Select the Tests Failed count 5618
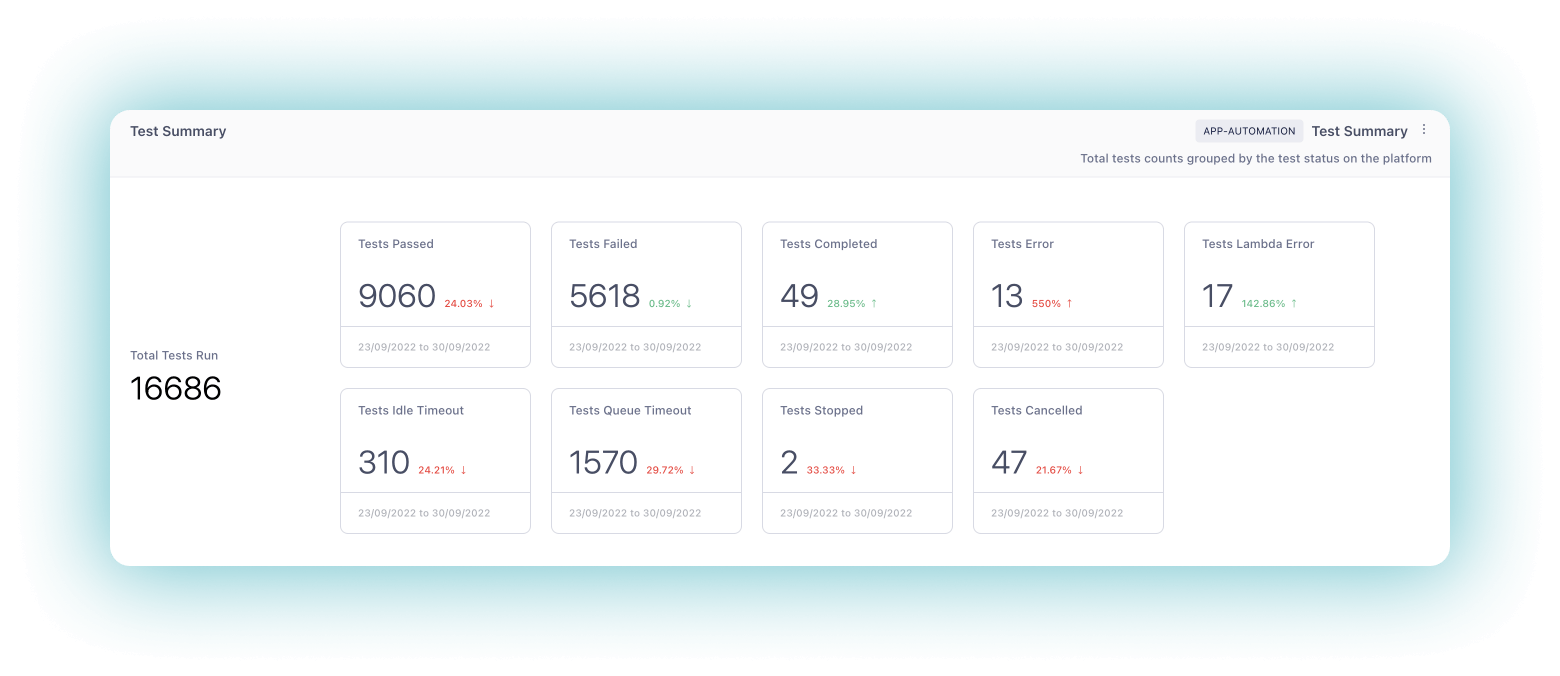1560x676 pixels. pyautogui.click(x=604, y=296)
